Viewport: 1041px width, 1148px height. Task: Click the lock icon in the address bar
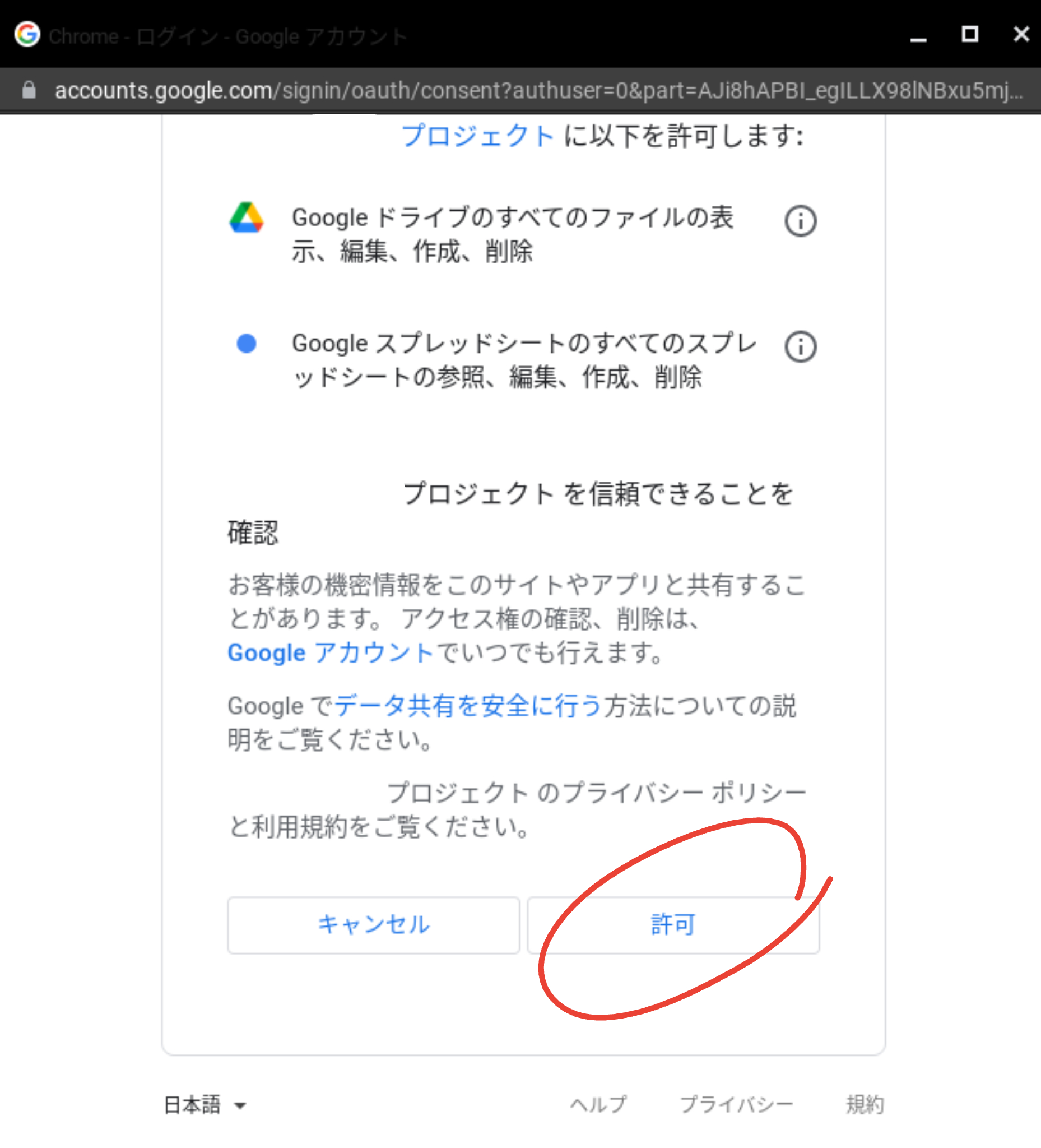(29, 90)
